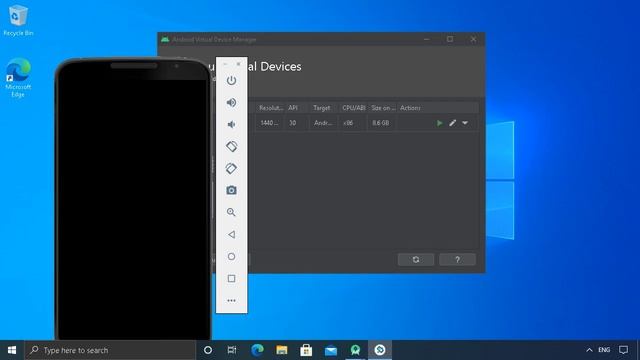Open the notification center icon
This screenshot has height=360, width=640.
pos(623,350)
